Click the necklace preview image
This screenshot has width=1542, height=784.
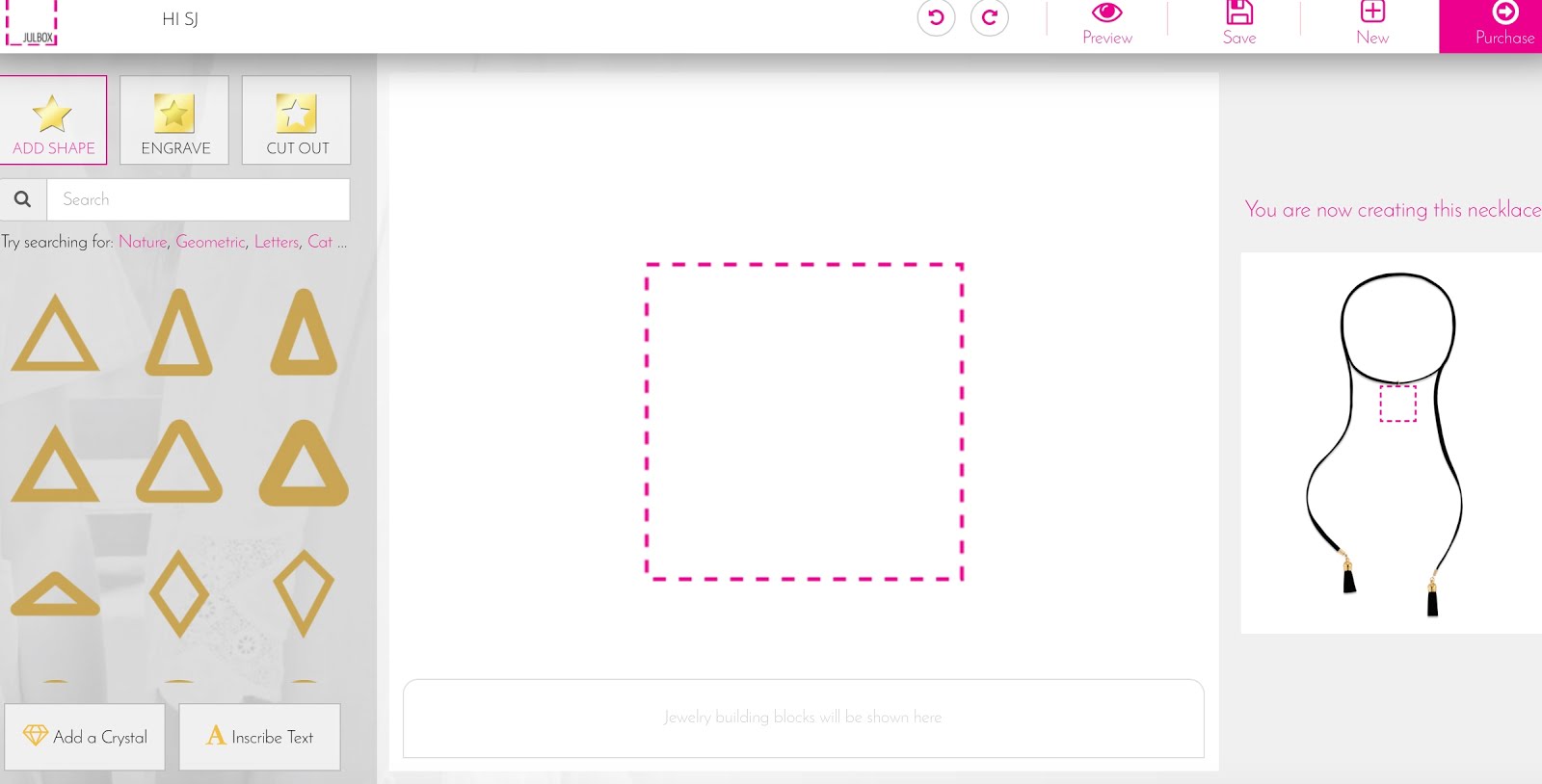(1391, 443)
